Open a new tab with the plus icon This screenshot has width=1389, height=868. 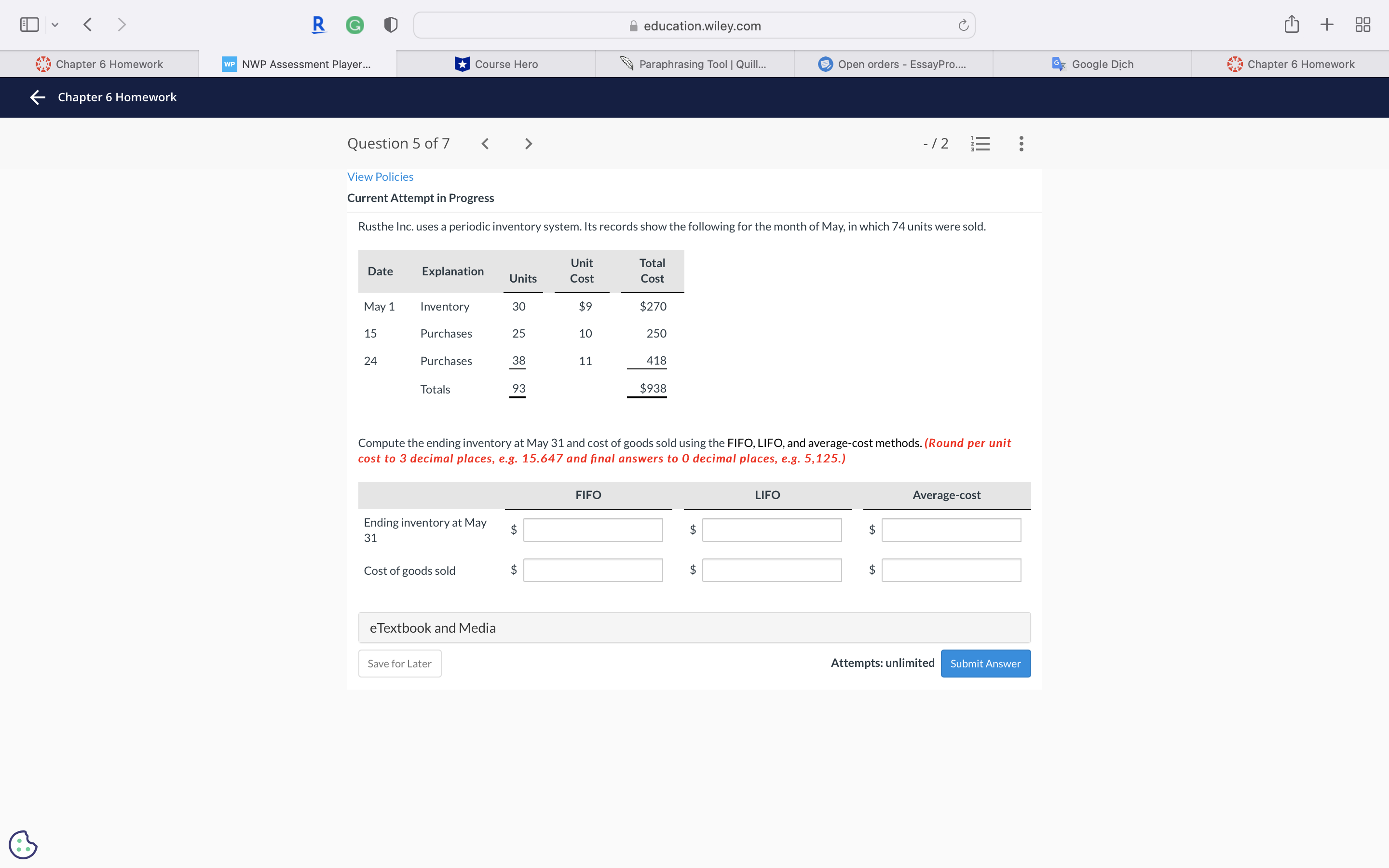coord(1326,25)
